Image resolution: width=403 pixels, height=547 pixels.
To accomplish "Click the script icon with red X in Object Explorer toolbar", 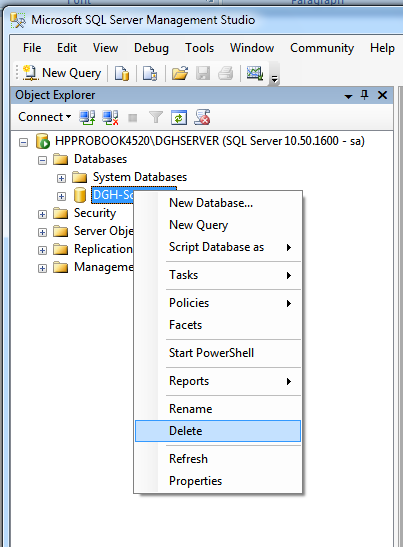I will pos(202,117).
